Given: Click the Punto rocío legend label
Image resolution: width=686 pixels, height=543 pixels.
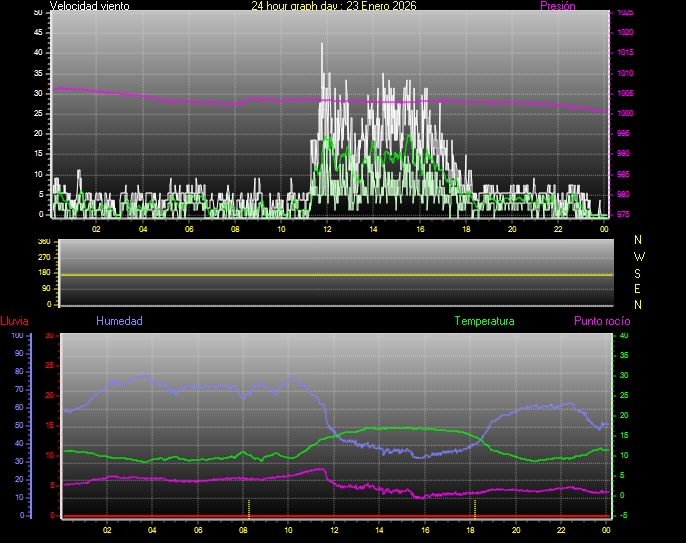Looking at the screenshot, I should coord(601,321).
